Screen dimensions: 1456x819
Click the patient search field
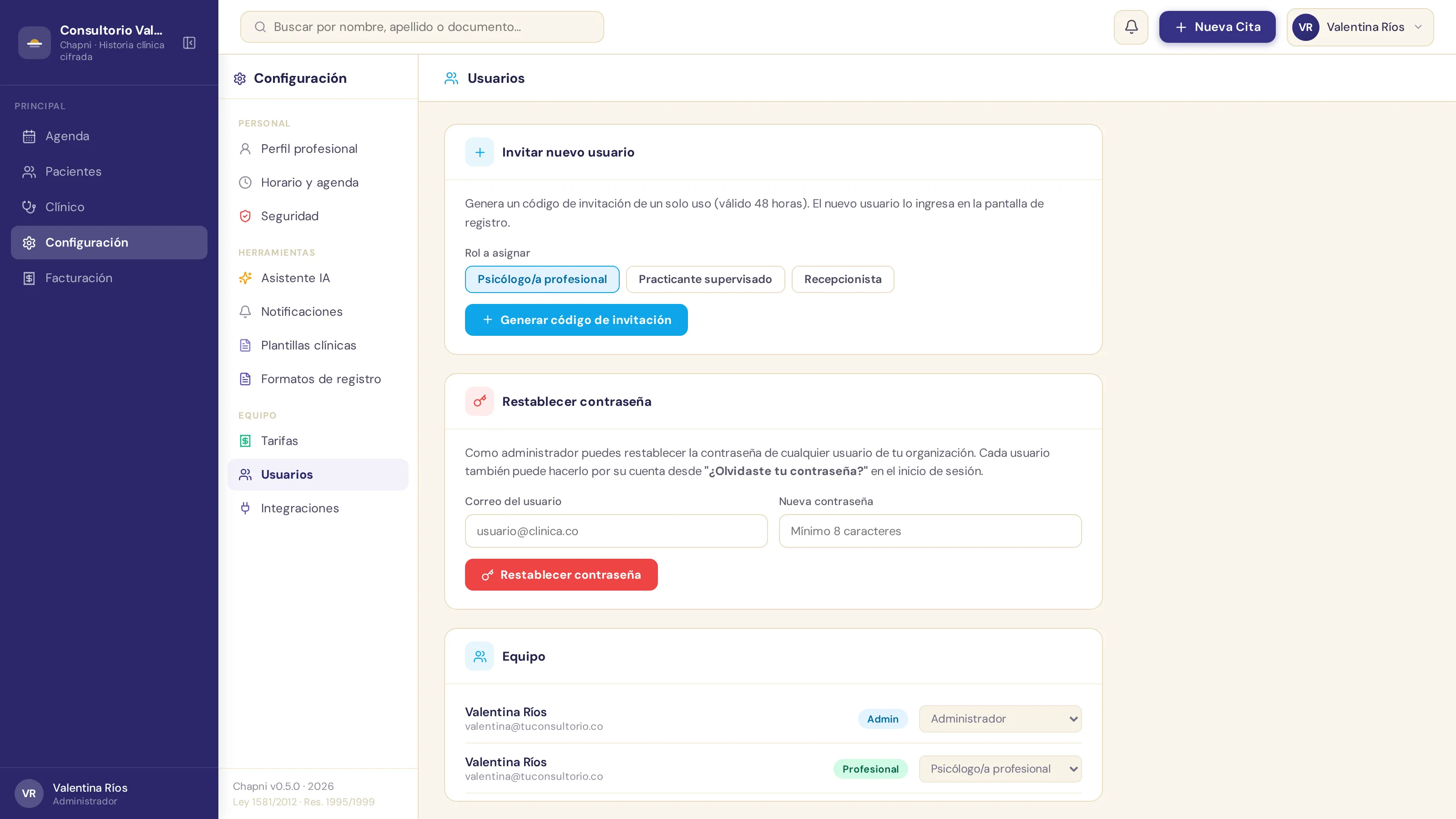click(x=422, y=27)
